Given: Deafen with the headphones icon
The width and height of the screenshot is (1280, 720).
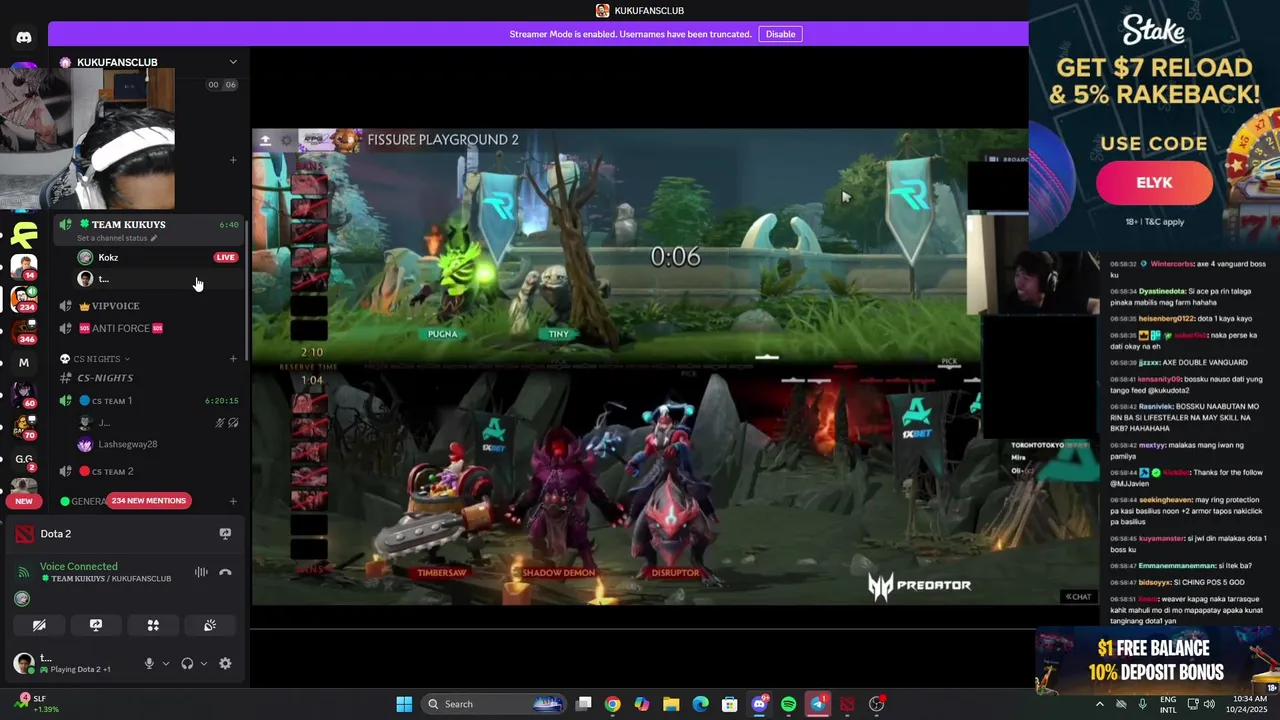Looking at the screenshot, I should tap(187, 663).
